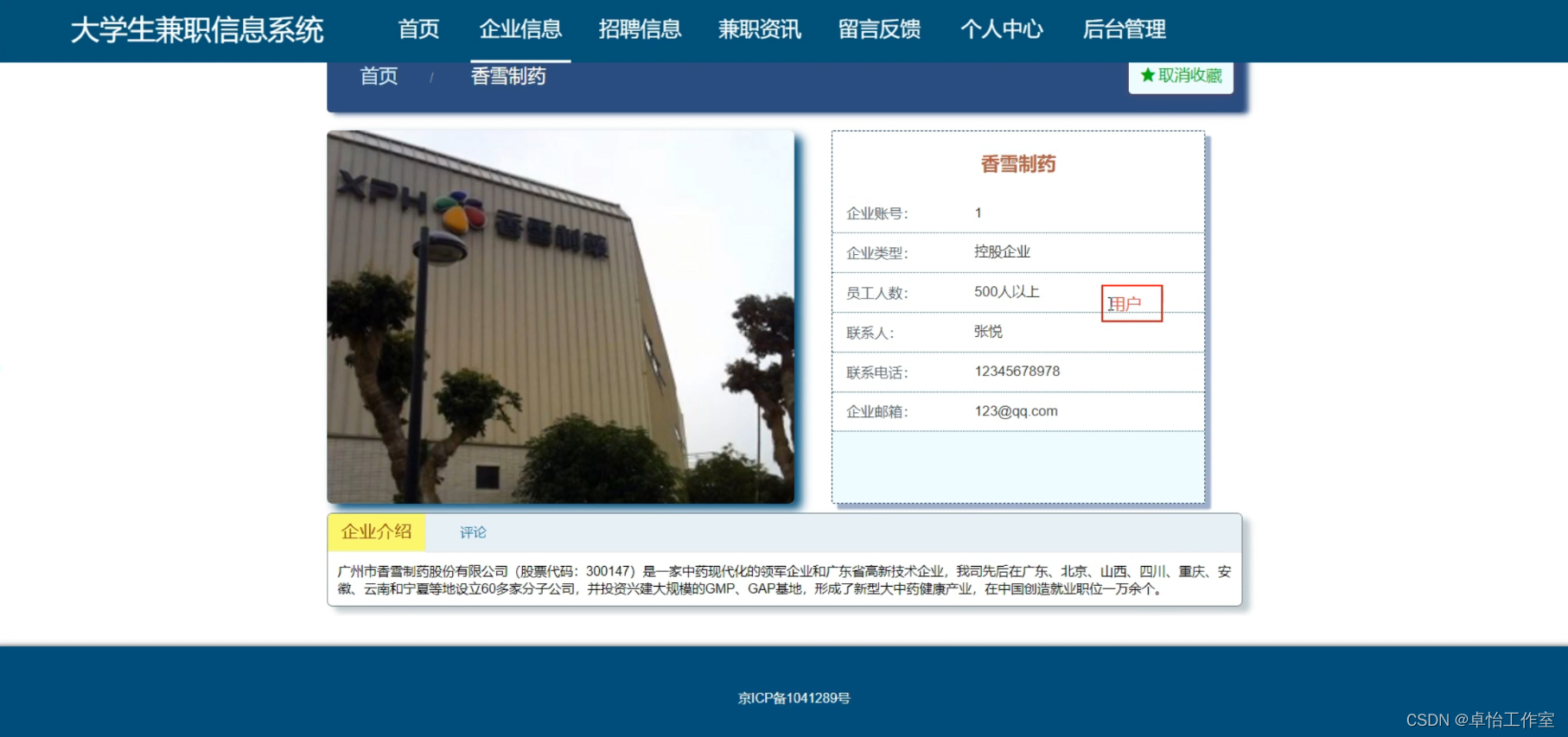Screen dimensions: 1568x737
Task: Open 兼职资讯 in the top navigation
Action: [759, 29]
